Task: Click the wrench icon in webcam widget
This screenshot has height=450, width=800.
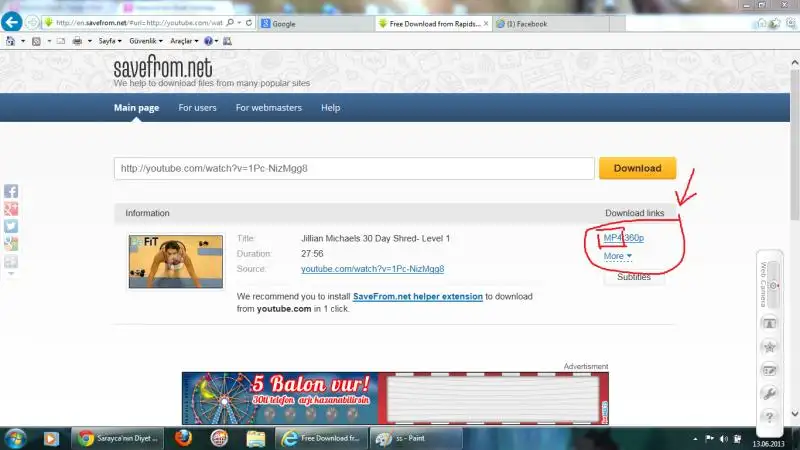Action: coord(770,393)
